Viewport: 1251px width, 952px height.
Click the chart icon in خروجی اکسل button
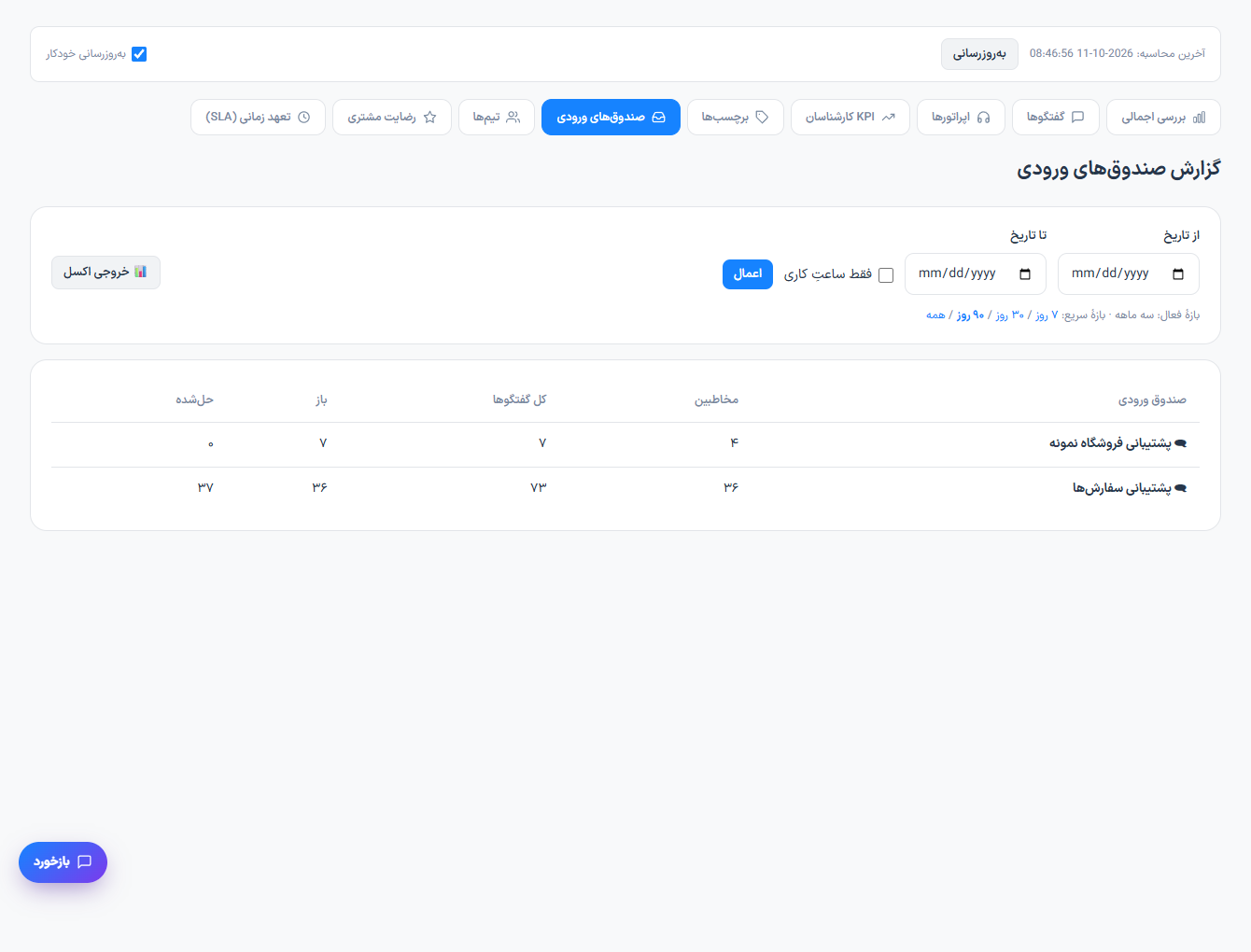click(x=140, y=272)
